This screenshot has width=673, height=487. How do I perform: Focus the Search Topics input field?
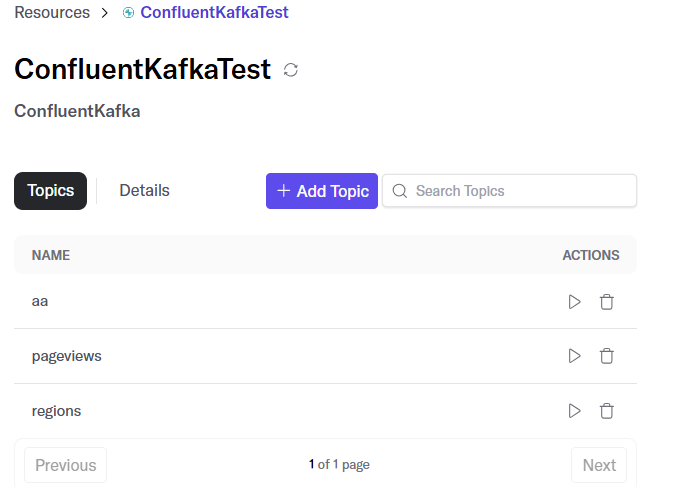point(509,191)
